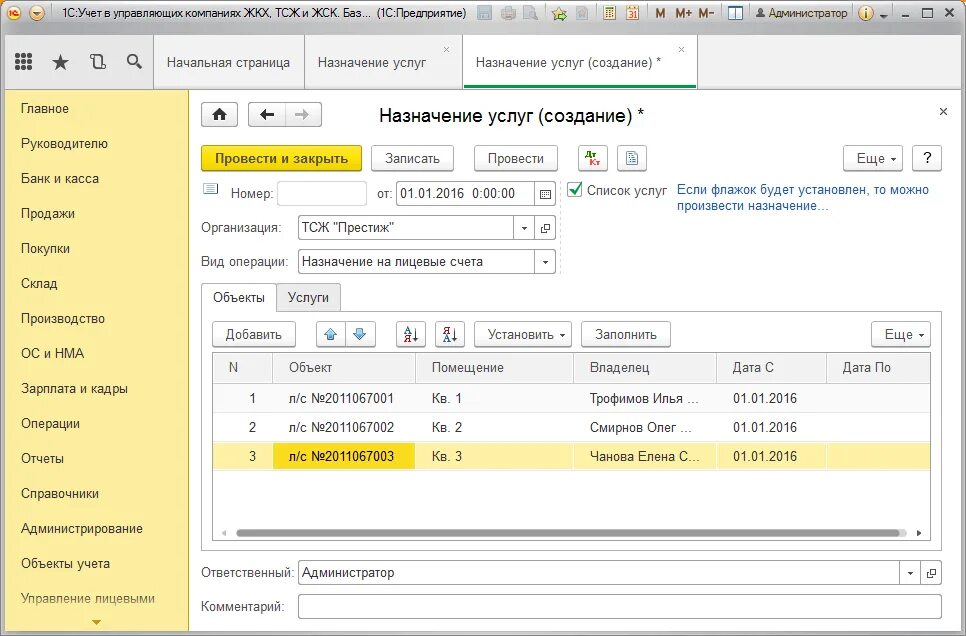
Task: Select owner cell Смирнов Олег
Action: pos(644,427)
